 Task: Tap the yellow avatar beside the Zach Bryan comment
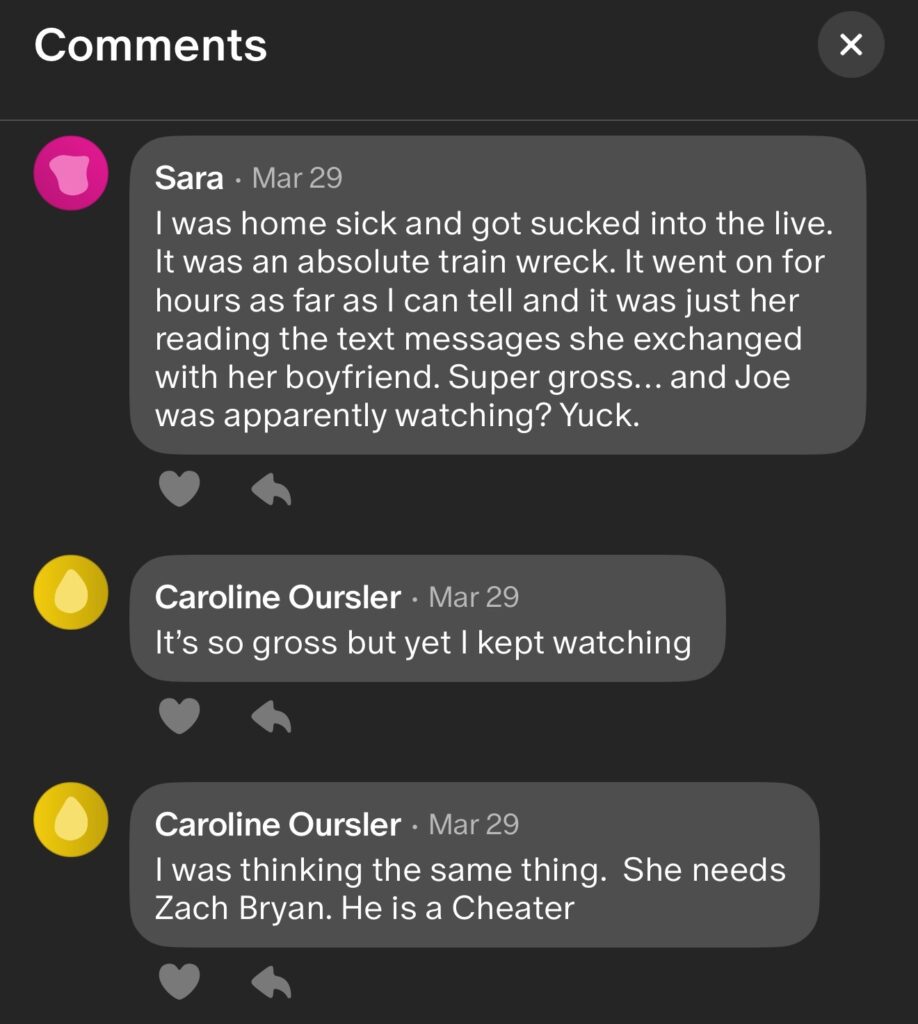pos(70,819)
